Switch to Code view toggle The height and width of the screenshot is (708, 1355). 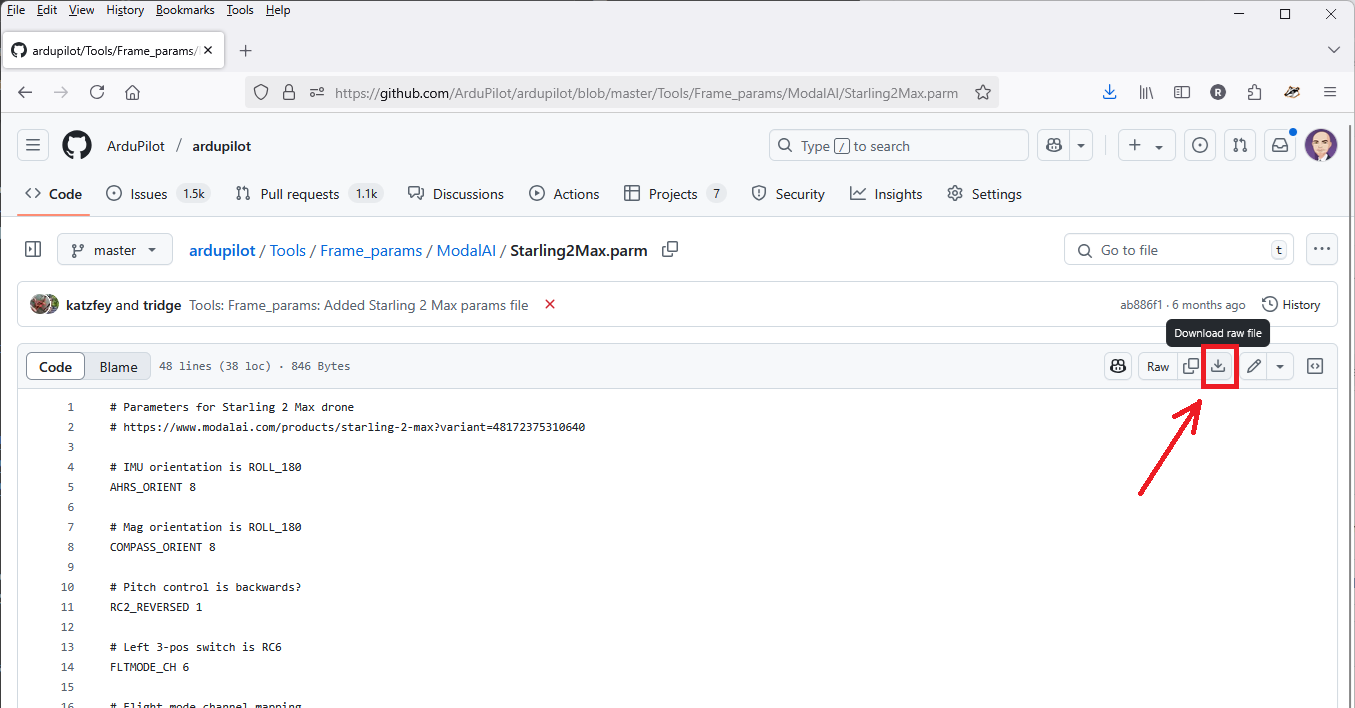coord(55,367)
